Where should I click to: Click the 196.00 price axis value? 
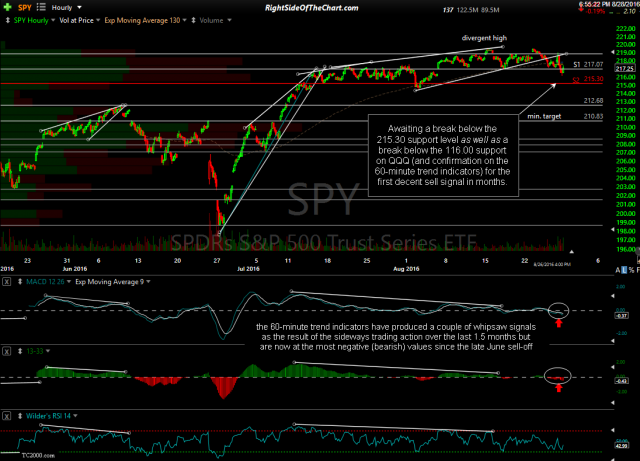(625, 249)
